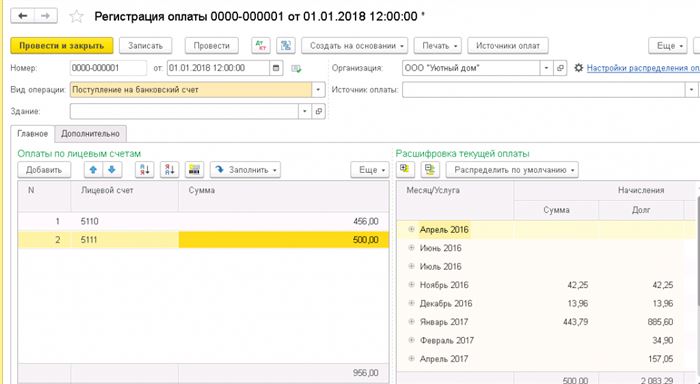The height and width of the screenshot is (384, 700).
Task: Click the green icon after the date field
Action: [x=296, y=69]
